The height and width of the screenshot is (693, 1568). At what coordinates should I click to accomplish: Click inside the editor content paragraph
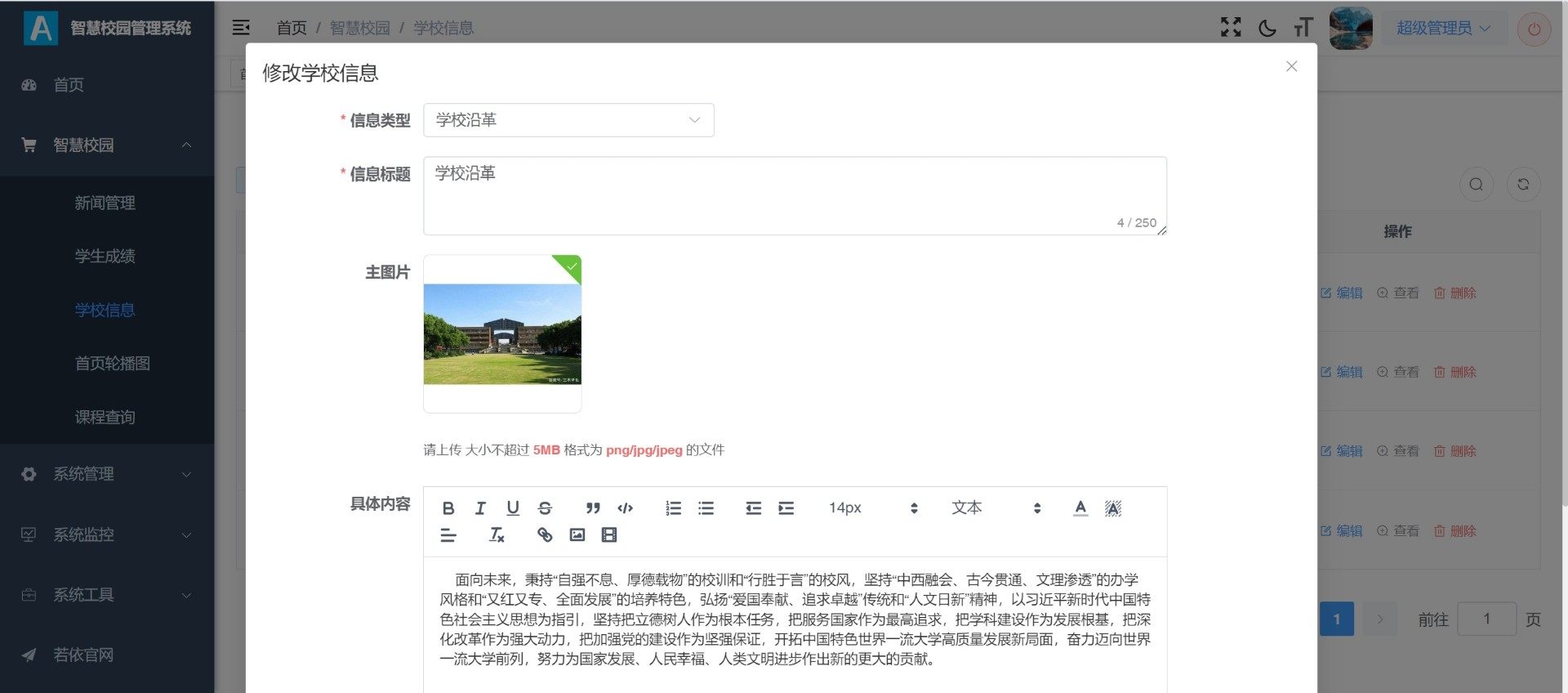click(795, 619)
